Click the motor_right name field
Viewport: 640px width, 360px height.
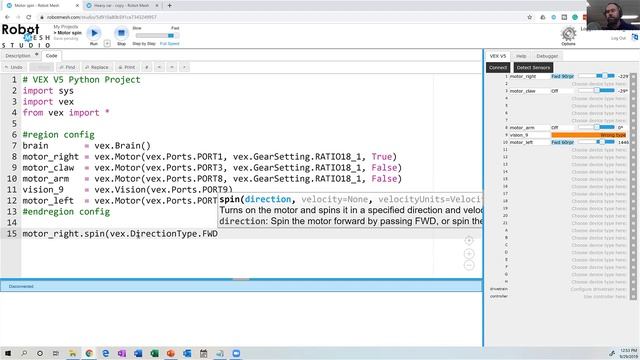tap(529, 76)
